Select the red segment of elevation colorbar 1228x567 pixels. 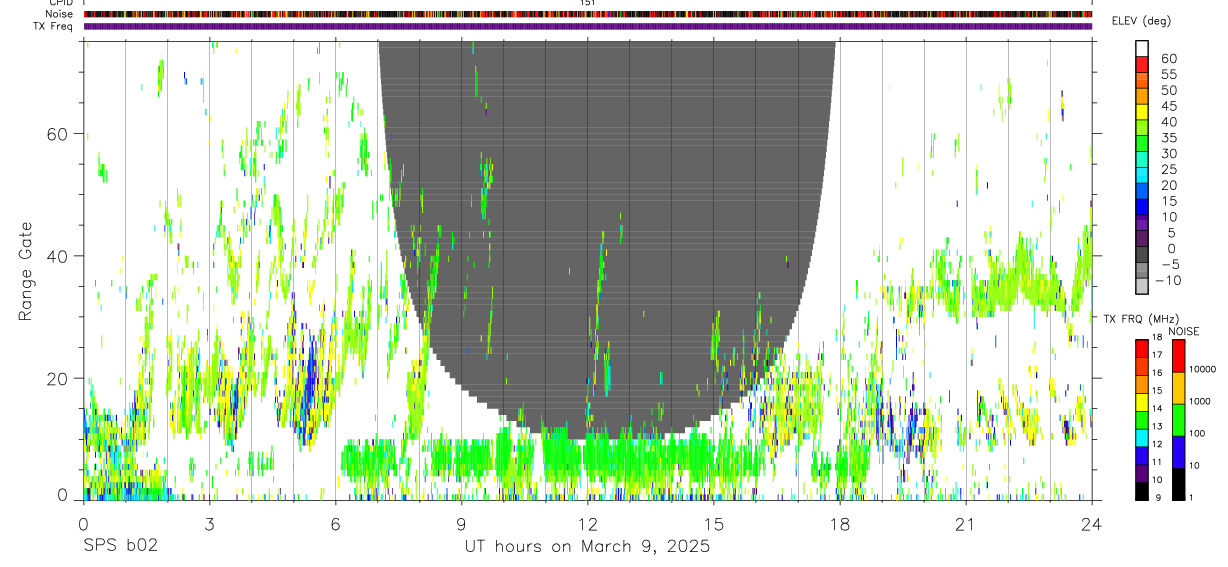tap(1142, 65)
